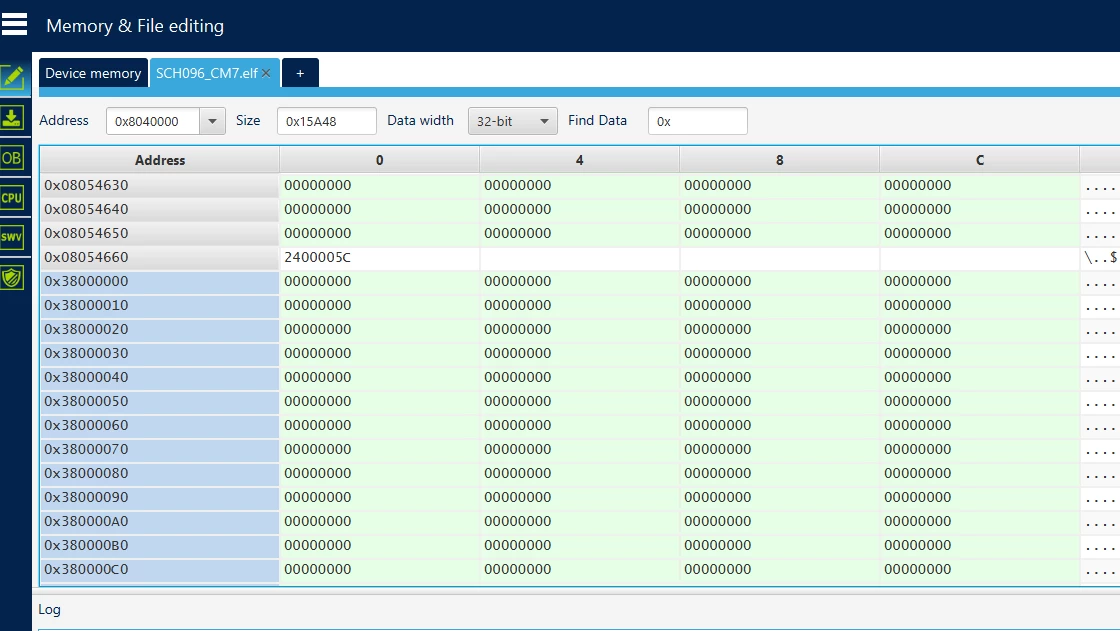
Task: Open the SWV viewer icon
Action: pyautogui.click(x=12, y=237)
